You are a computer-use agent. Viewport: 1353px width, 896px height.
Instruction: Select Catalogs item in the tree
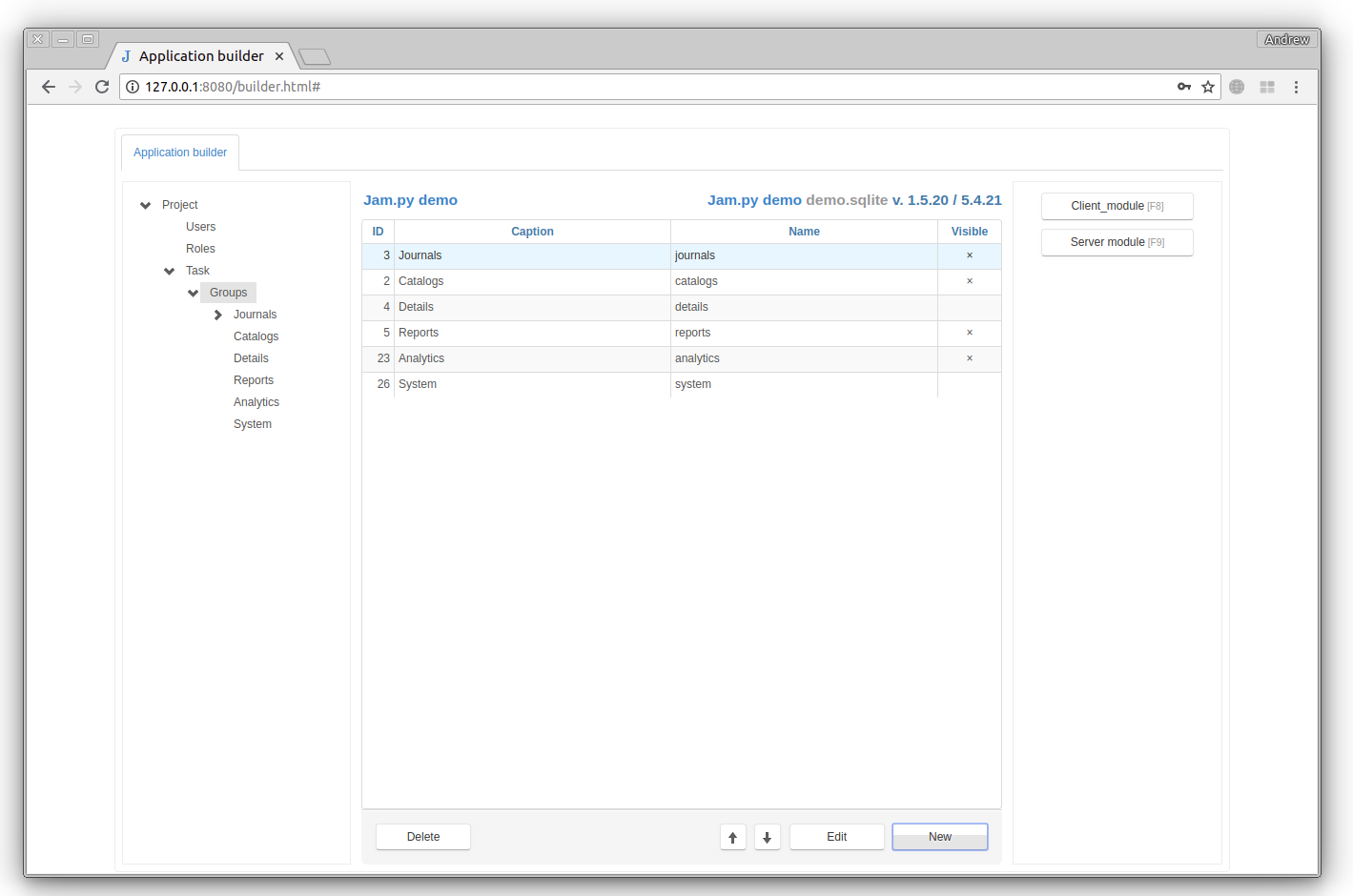[x=256, y=336]
